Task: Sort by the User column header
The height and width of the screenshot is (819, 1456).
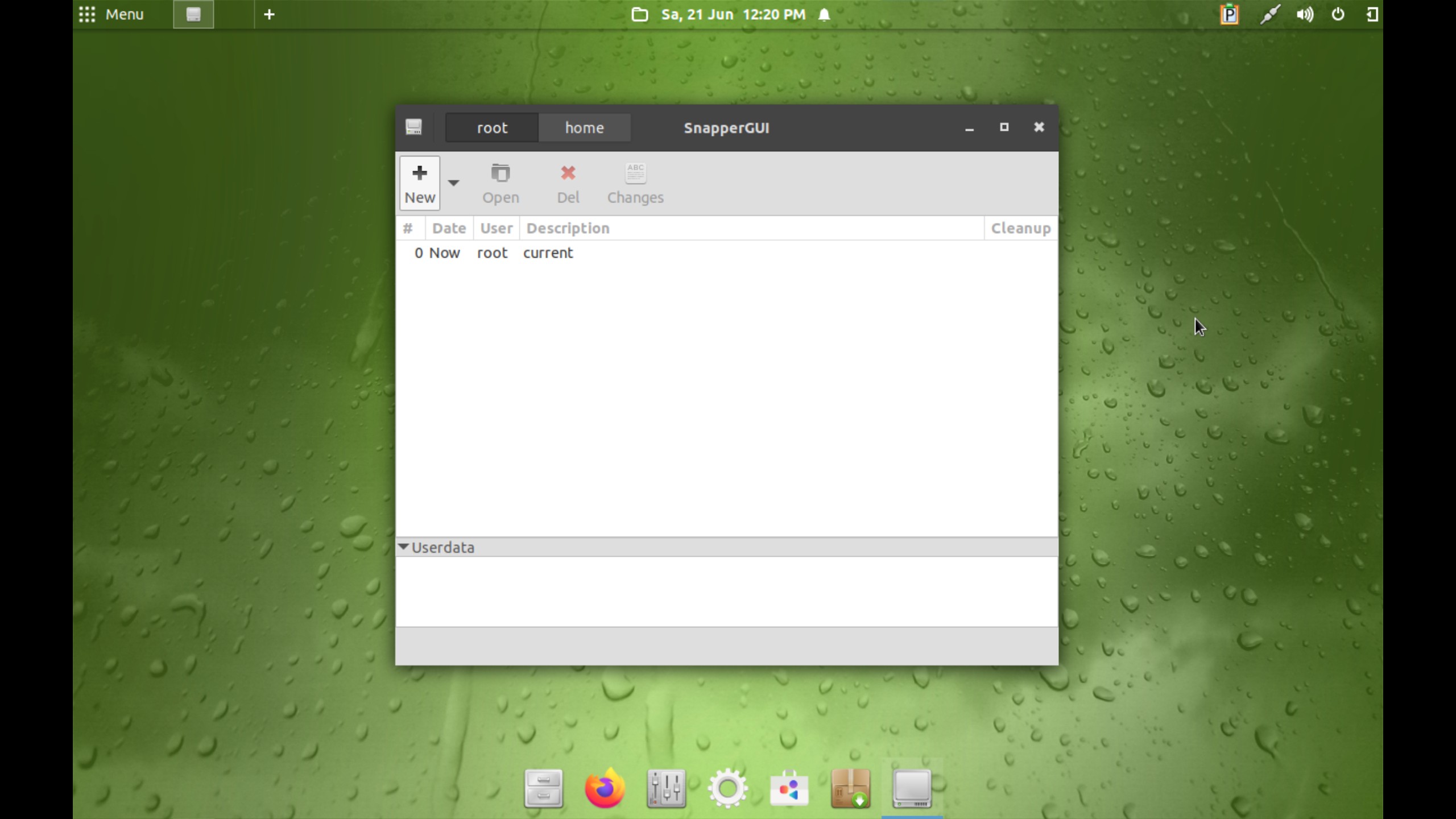Action: click(x=496, y=228)
